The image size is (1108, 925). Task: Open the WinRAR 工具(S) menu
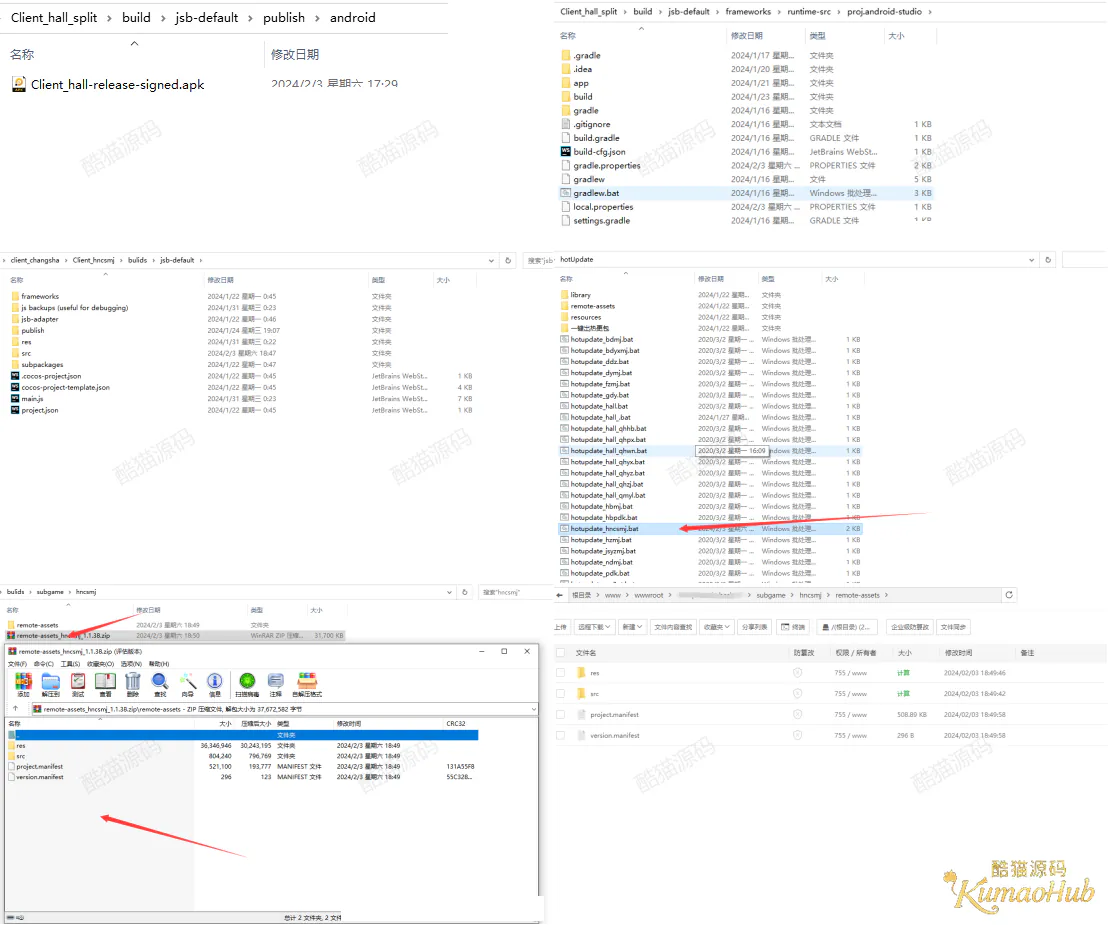tap(70, 664)
